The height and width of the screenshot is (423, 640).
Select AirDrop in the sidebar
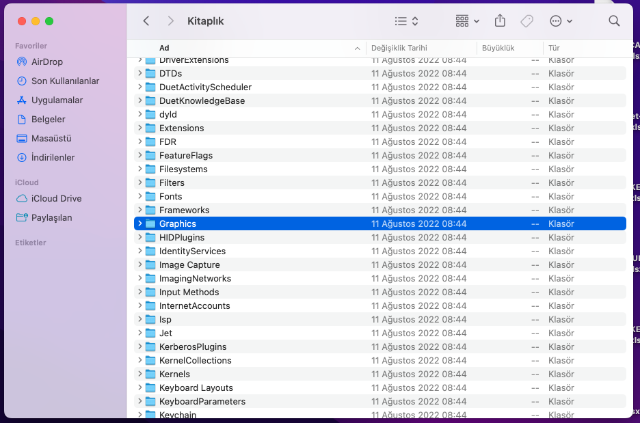pos(46,62)
